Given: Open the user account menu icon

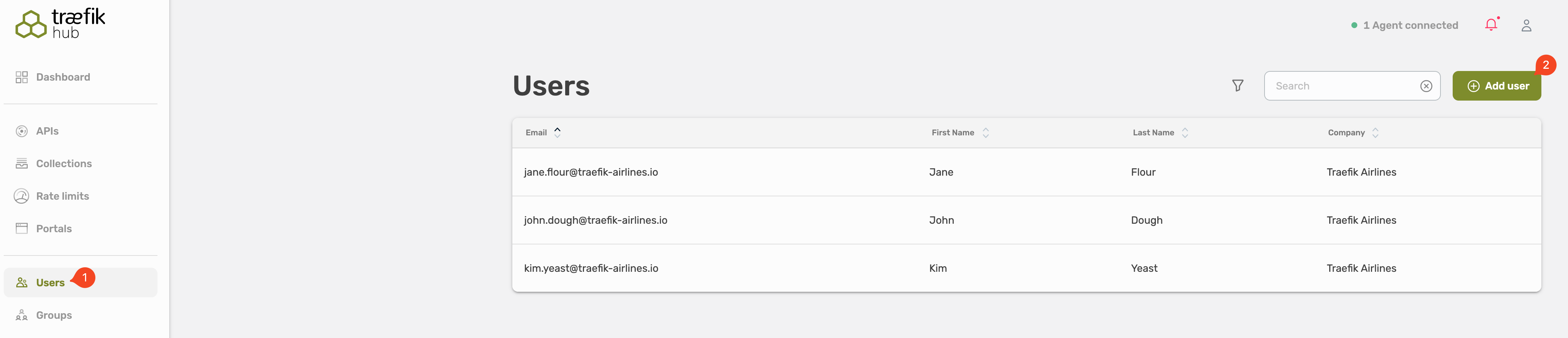Looking at the screenshot, I should click(1527, 25).
